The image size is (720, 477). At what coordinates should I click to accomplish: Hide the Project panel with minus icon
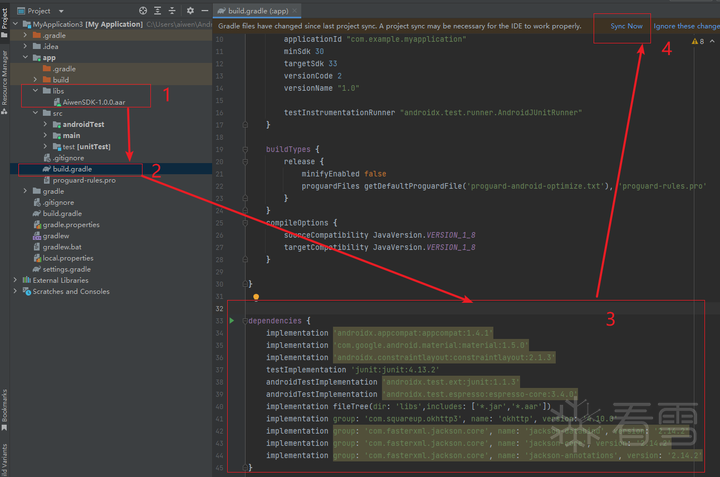204,11
